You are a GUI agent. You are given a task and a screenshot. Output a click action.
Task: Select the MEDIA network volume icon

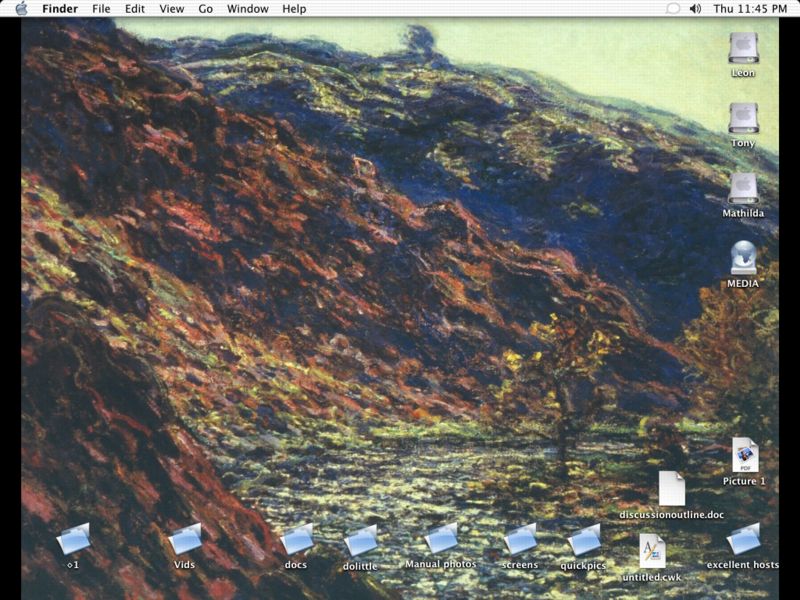pos(743,258)
